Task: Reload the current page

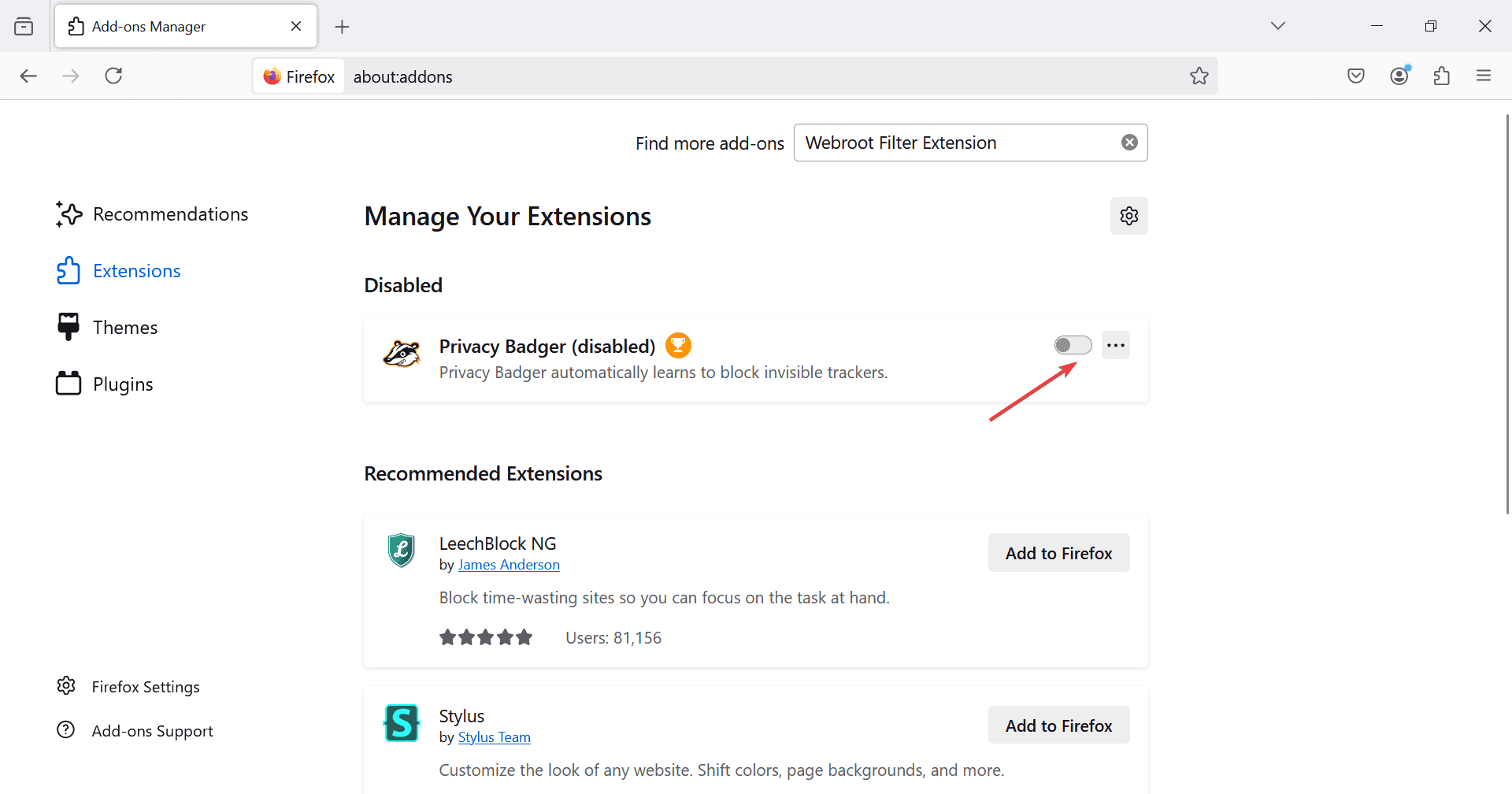Action: [x=113, y=76]
